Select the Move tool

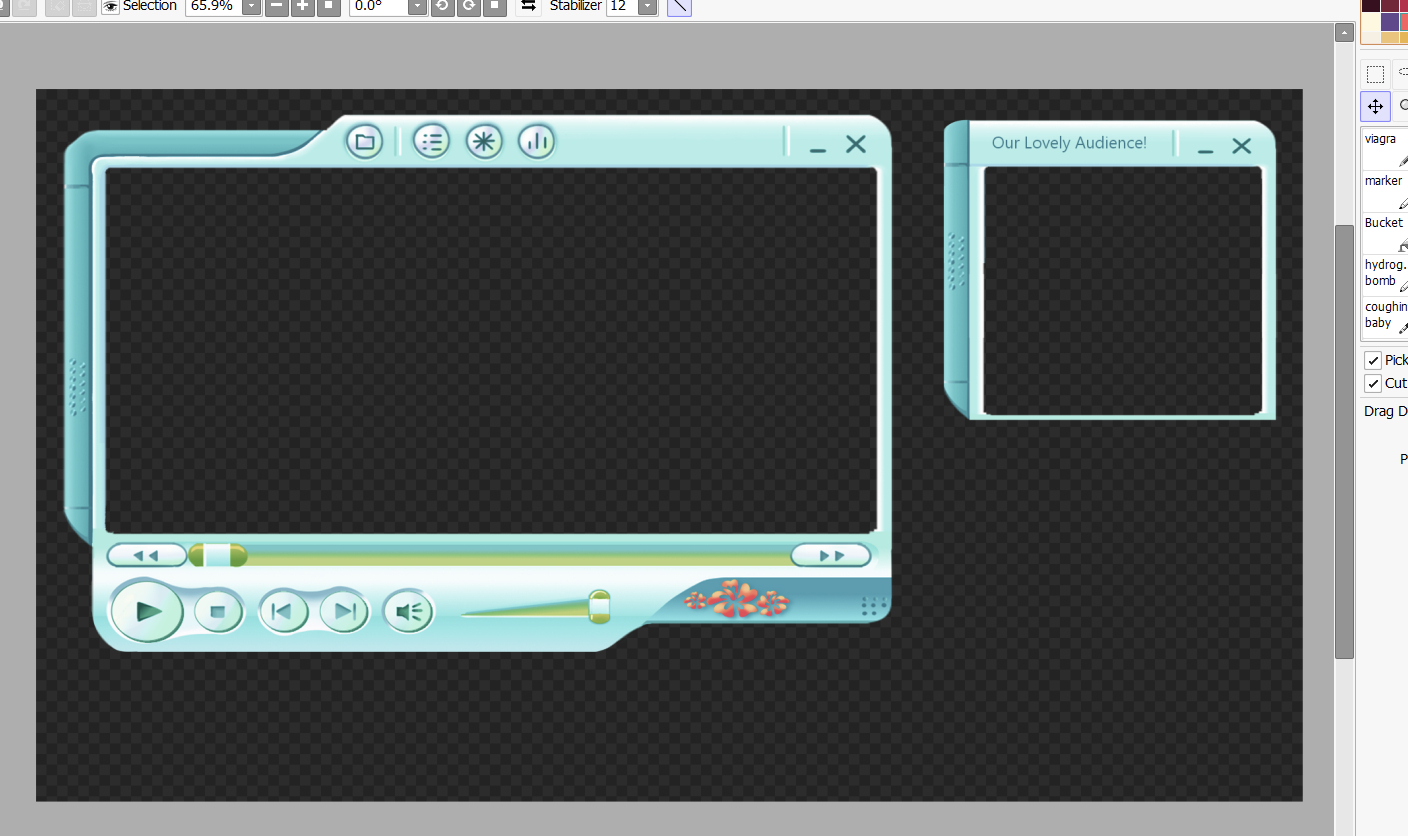pos(1376,106)
